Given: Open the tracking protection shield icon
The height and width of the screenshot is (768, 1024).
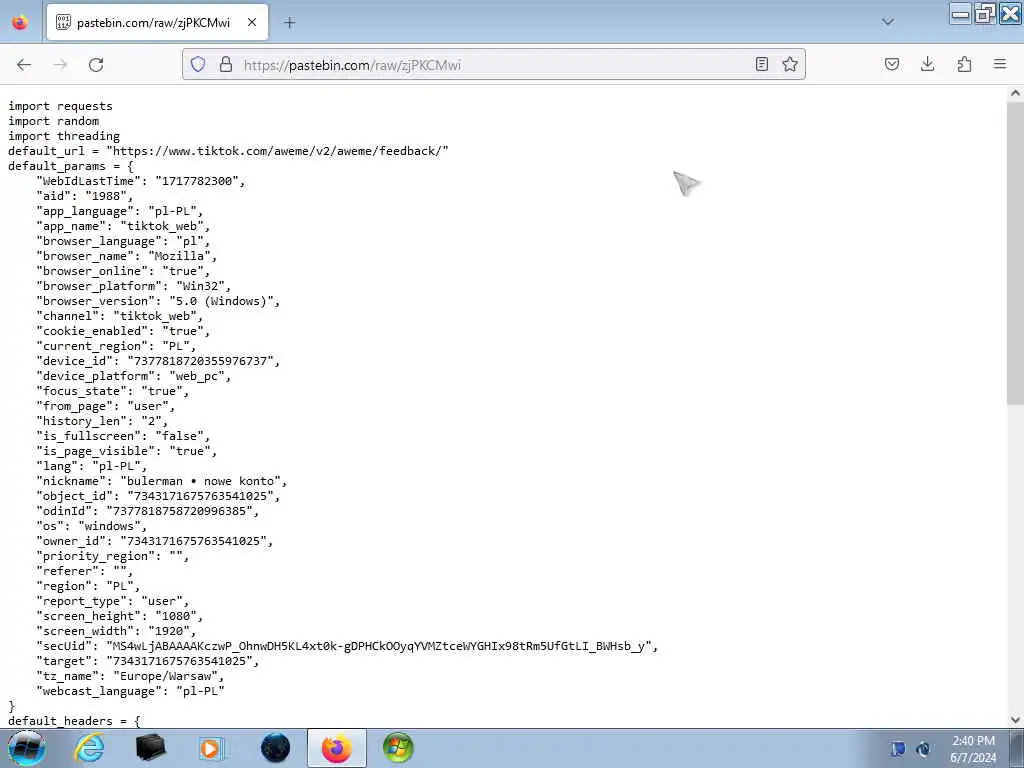Looking at the screenshot, I should [x=198, y=64].
